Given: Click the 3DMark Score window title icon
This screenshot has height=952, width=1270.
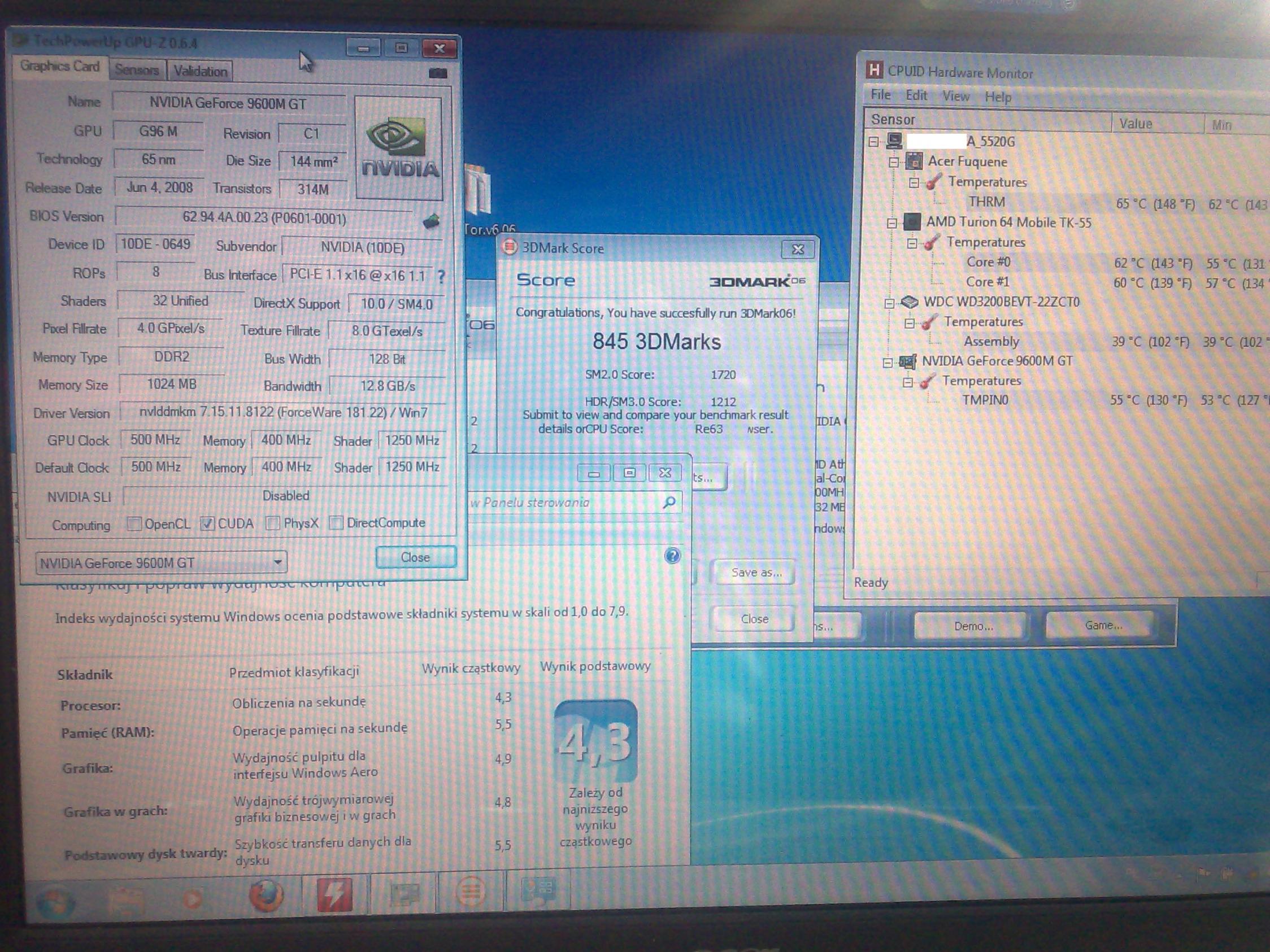Looking at the screenshot, I should coord(508,247).
